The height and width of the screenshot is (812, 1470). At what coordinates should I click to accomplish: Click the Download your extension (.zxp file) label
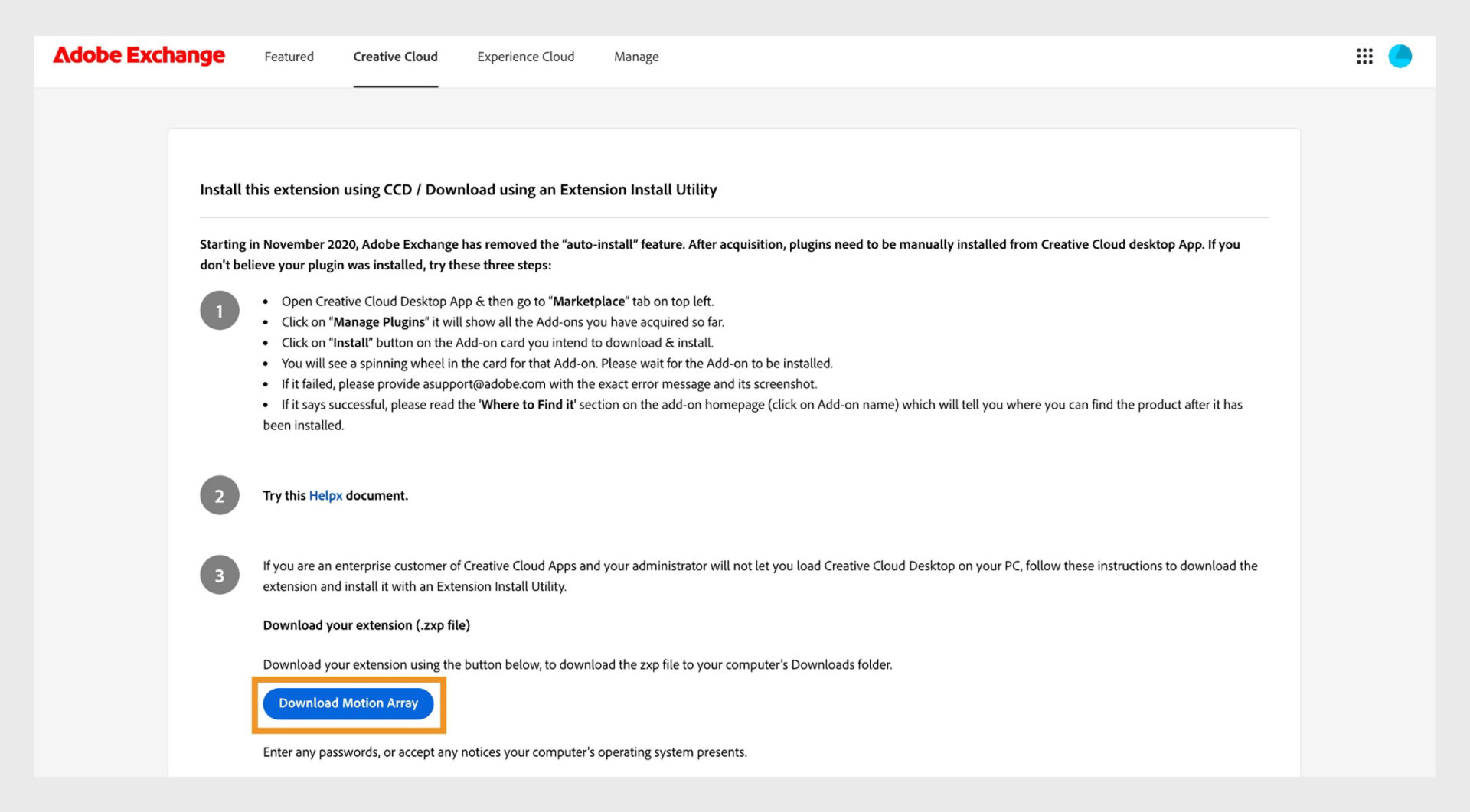pyautogui.click(x=366, y=624)
